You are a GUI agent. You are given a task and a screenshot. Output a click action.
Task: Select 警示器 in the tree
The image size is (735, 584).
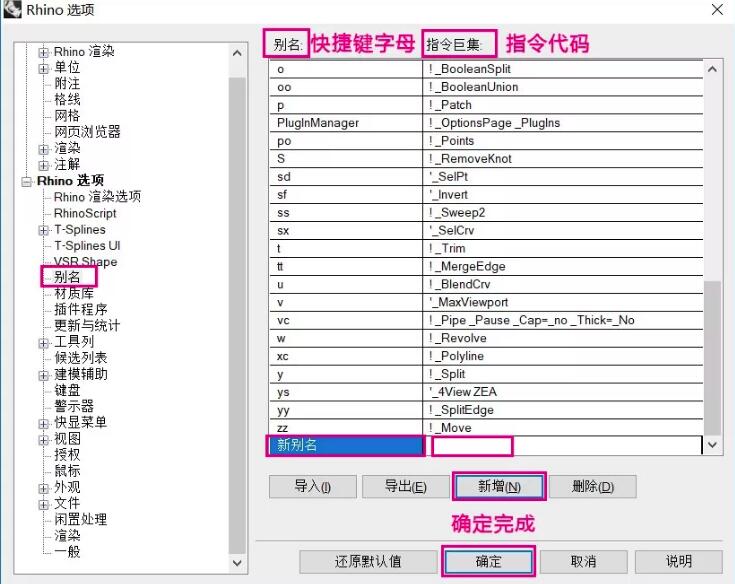74,406
